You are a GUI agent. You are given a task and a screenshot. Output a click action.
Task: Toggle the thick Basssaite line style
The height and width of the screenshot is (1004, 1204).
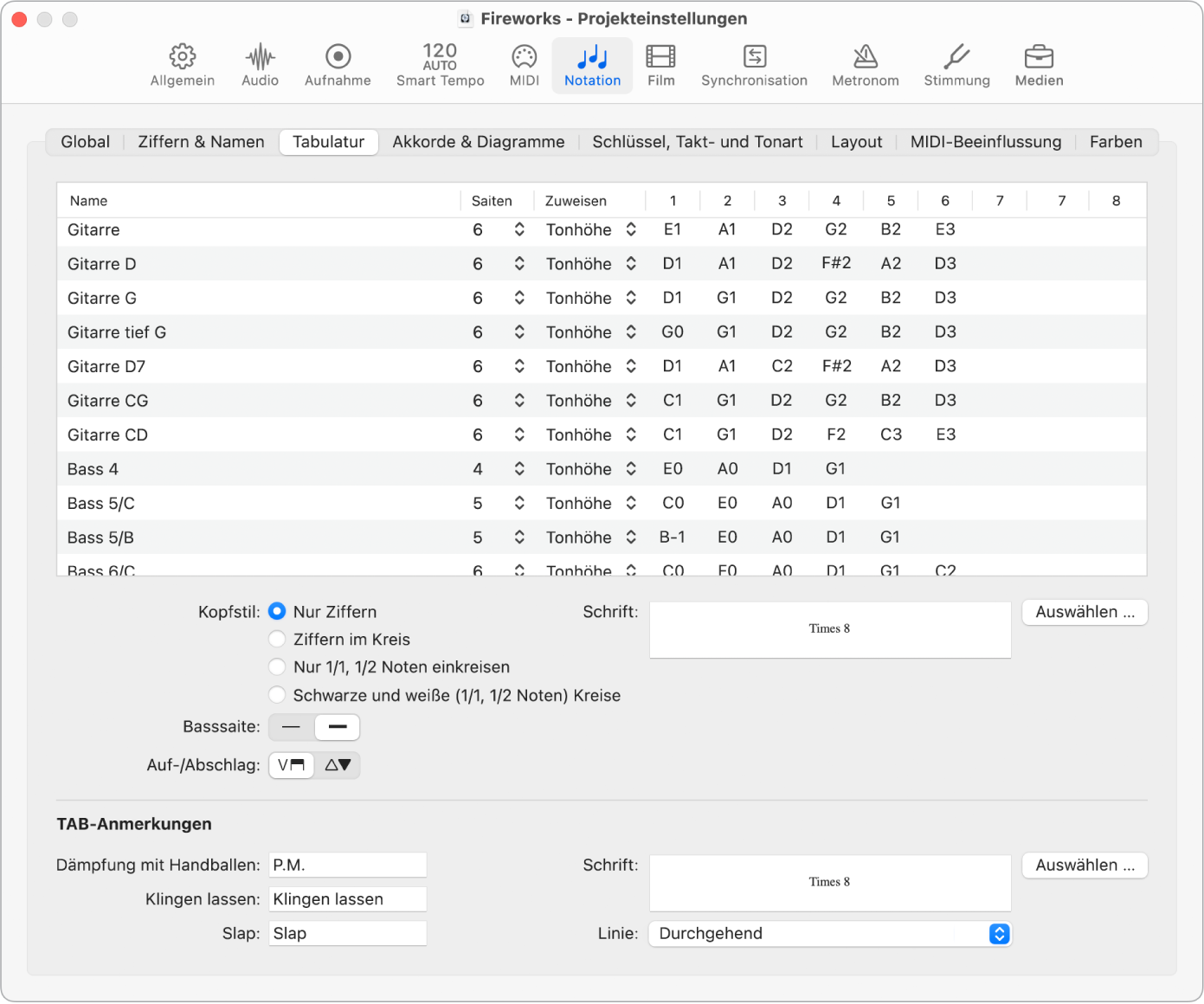click(x=337, y=727)
